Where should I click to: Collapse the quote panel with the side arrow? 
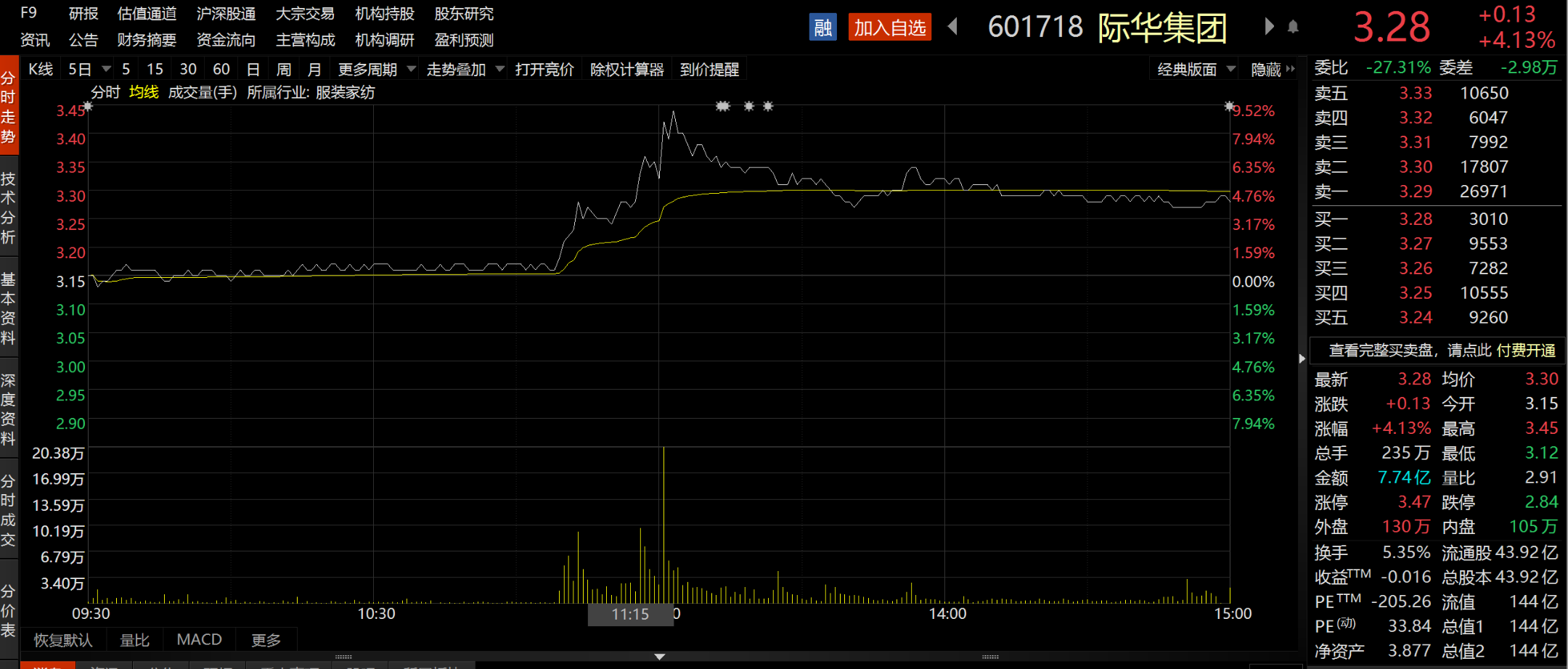point(1302,358)
